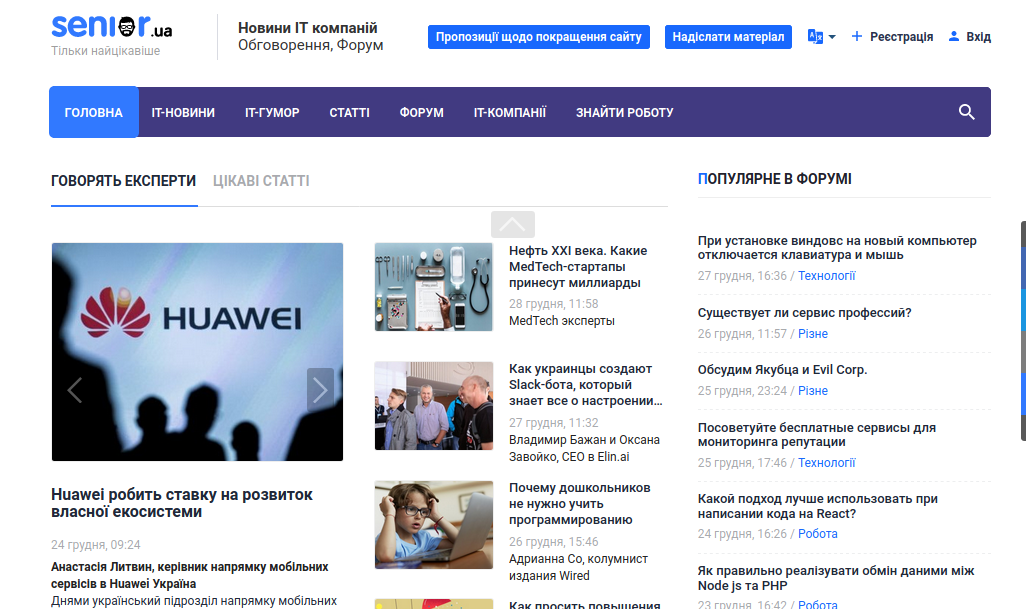Open the language translate icon dropdown
Viewport: 1026px width, 609px height.
(x=815, y=37)
